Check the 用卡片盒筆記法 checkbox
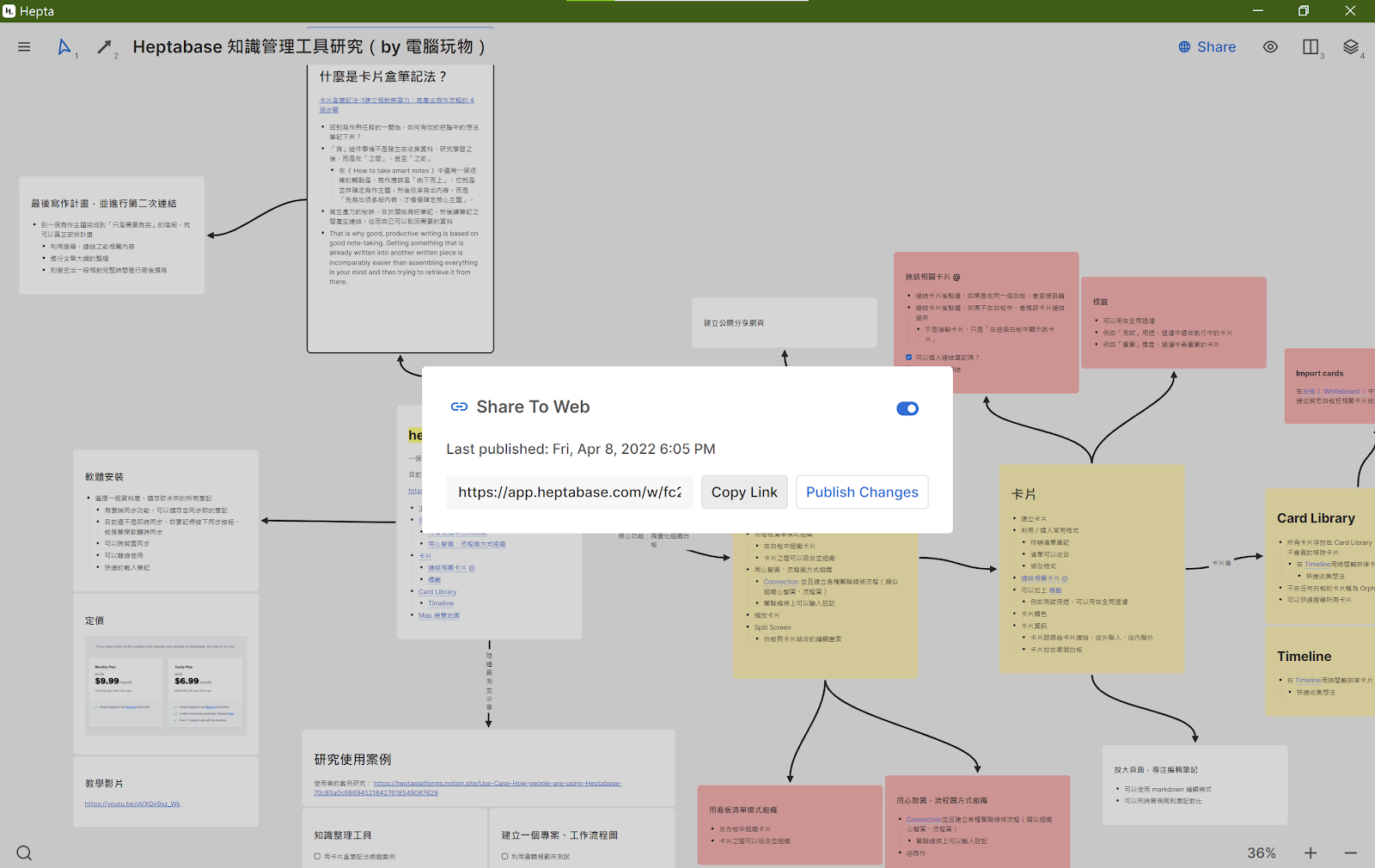 coord(317,857)
